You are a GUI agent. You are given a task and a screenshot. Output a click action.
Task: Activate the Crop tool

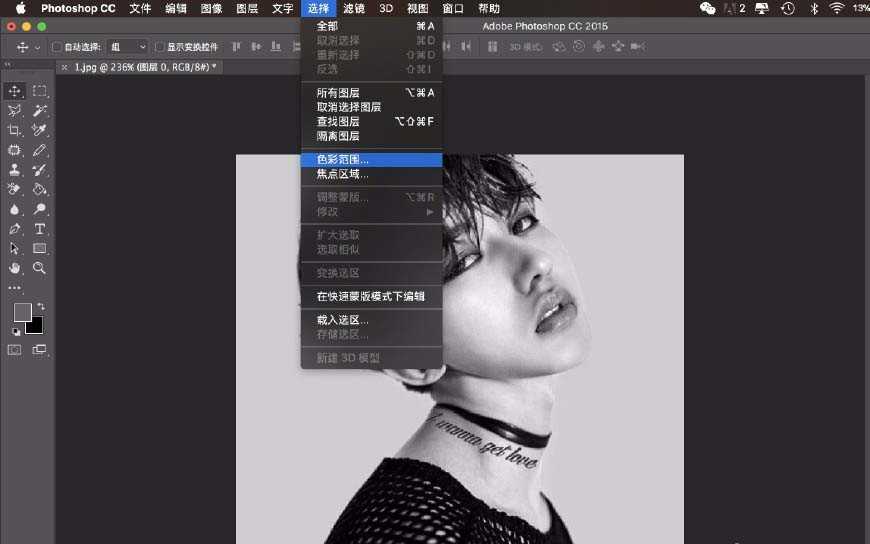(x=15, y=130)
